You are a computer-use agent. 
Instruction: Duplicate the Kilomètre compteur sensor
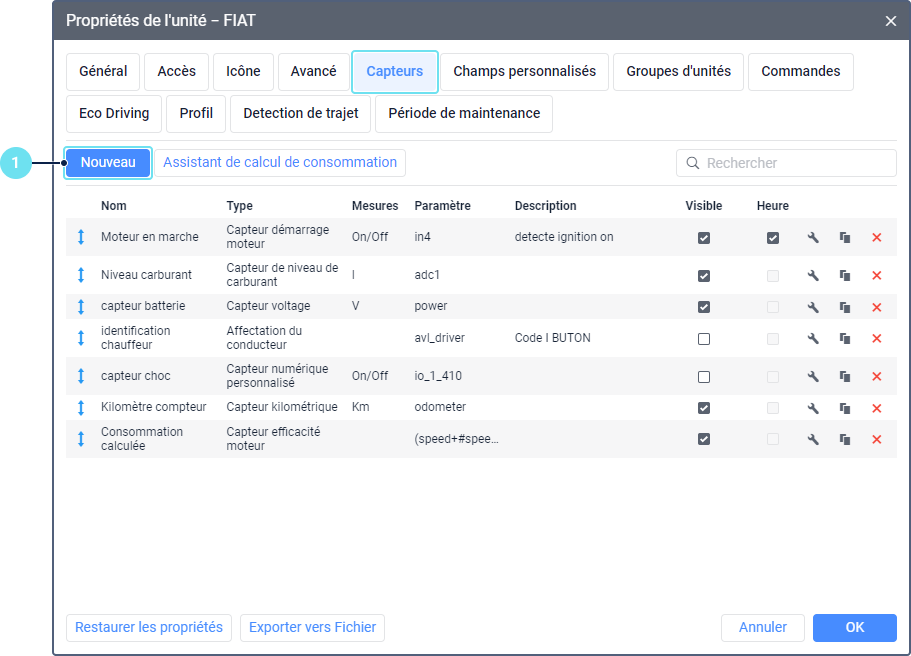tap(845, 408)
